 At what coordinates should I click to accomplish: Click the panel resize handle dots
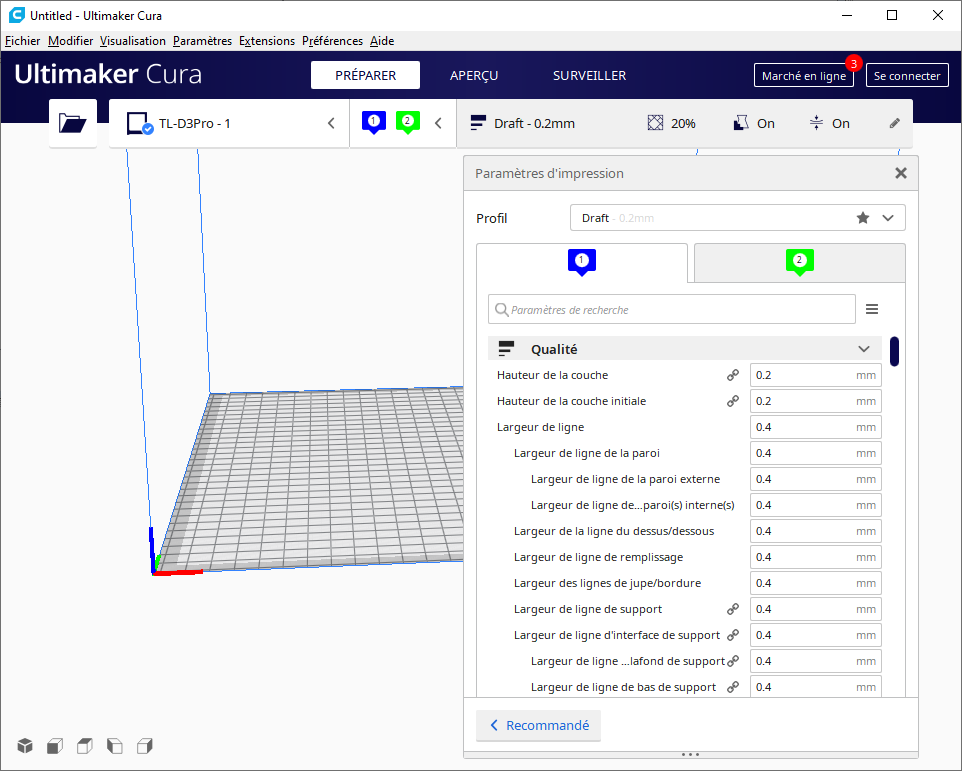[690, 754]
